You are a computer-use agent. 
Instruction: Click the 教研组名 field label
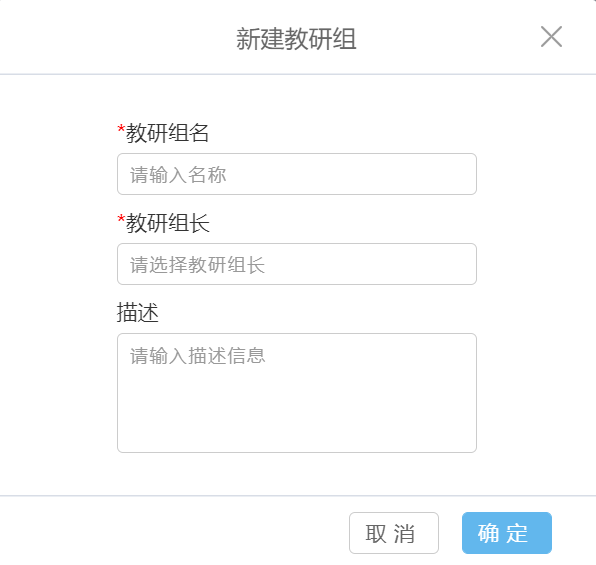[x=167, y=133]
